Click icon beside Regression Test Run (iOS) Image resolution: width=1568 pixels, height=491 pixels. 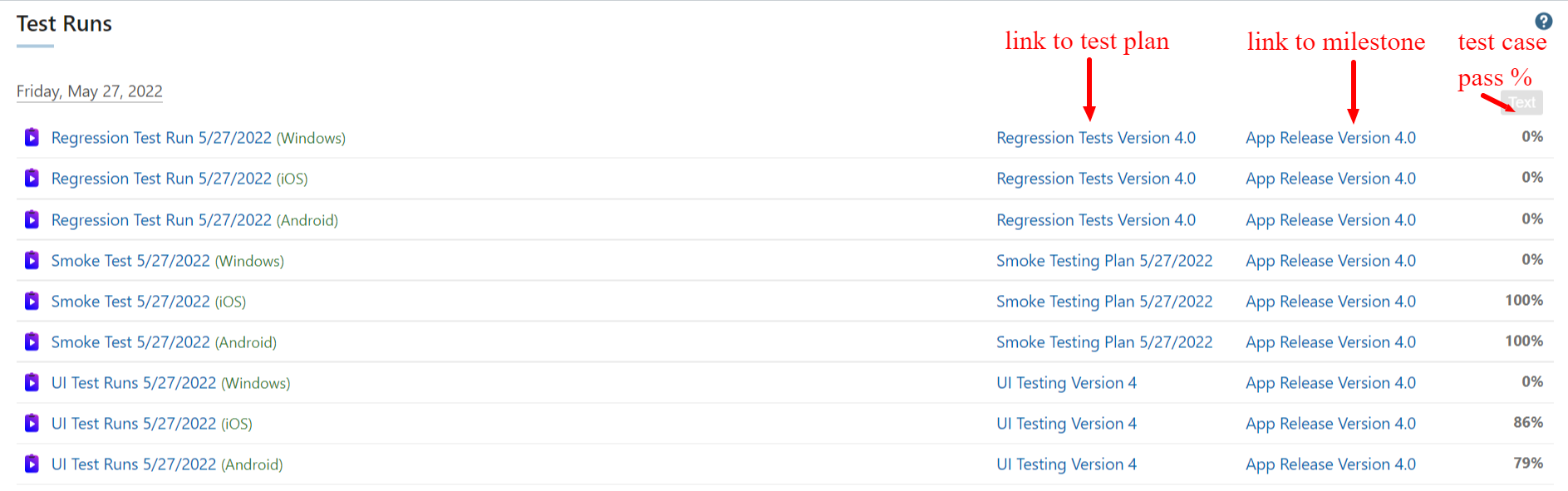32,178
